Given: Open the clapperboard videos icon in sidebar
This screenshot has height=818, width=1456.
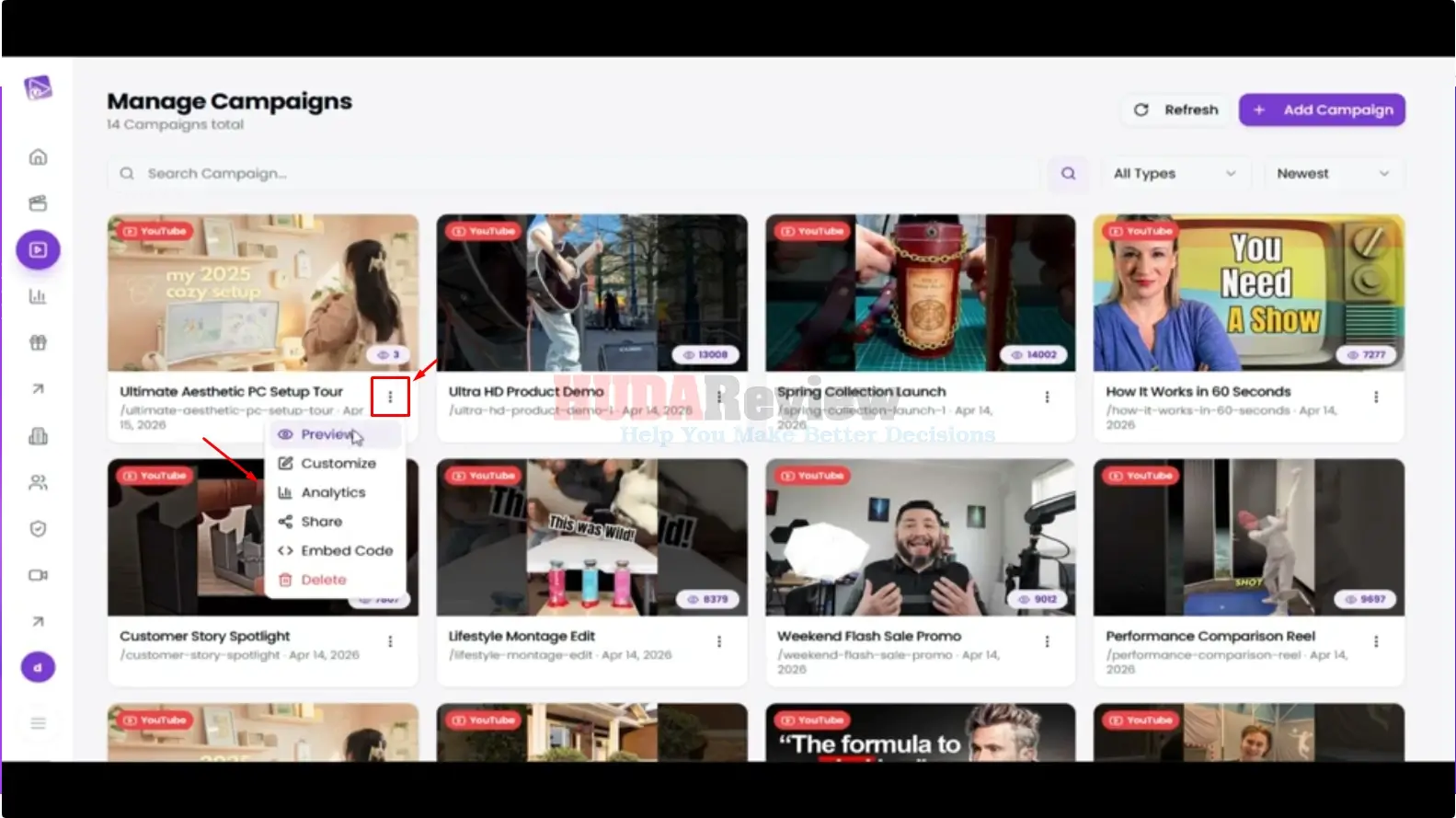Looking at the screenshot, I should click(x=38, y=203).
